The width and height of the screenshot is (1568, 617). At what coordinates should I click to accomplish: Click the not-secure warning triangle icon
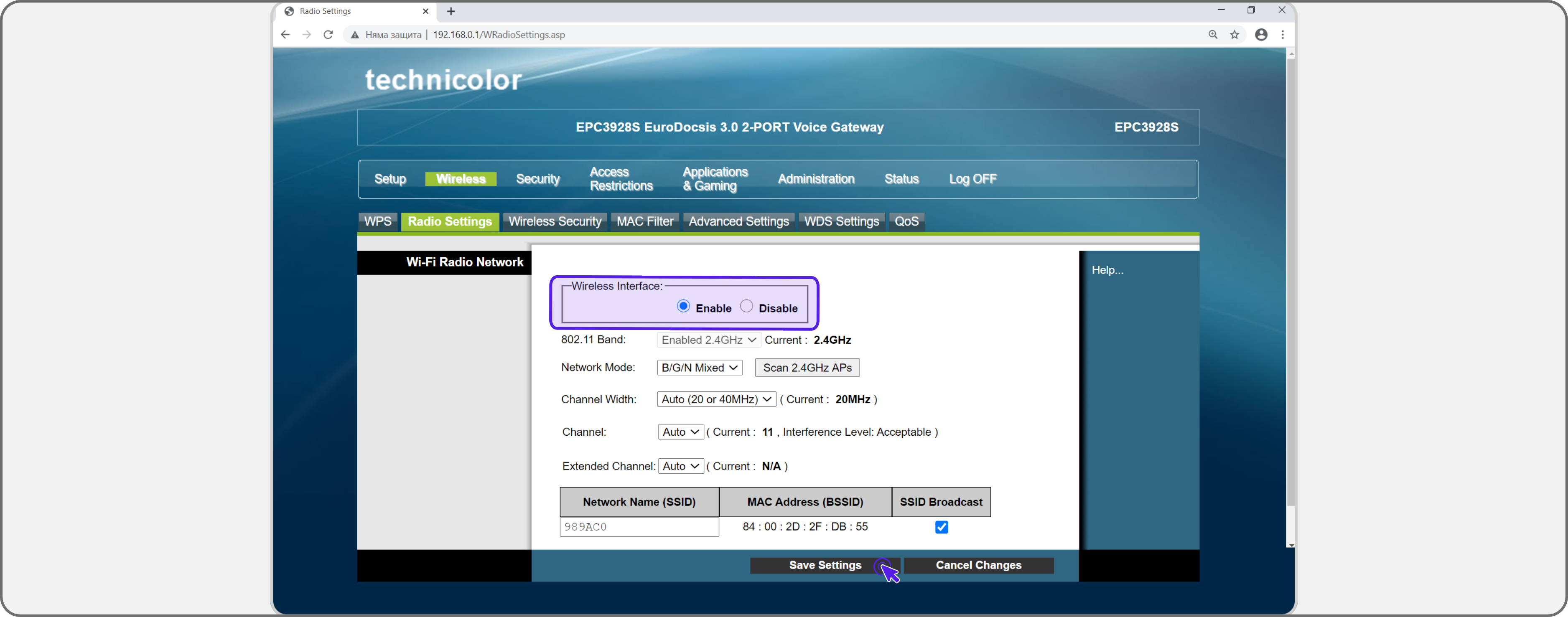pyautogui.click(x=355, y=35)
